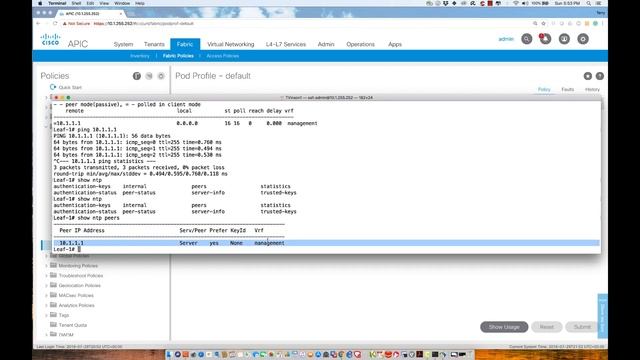The image size is (640, 360).
Task: Click the middle Policies panel toolbar icon
Action: tap(149, 76)
